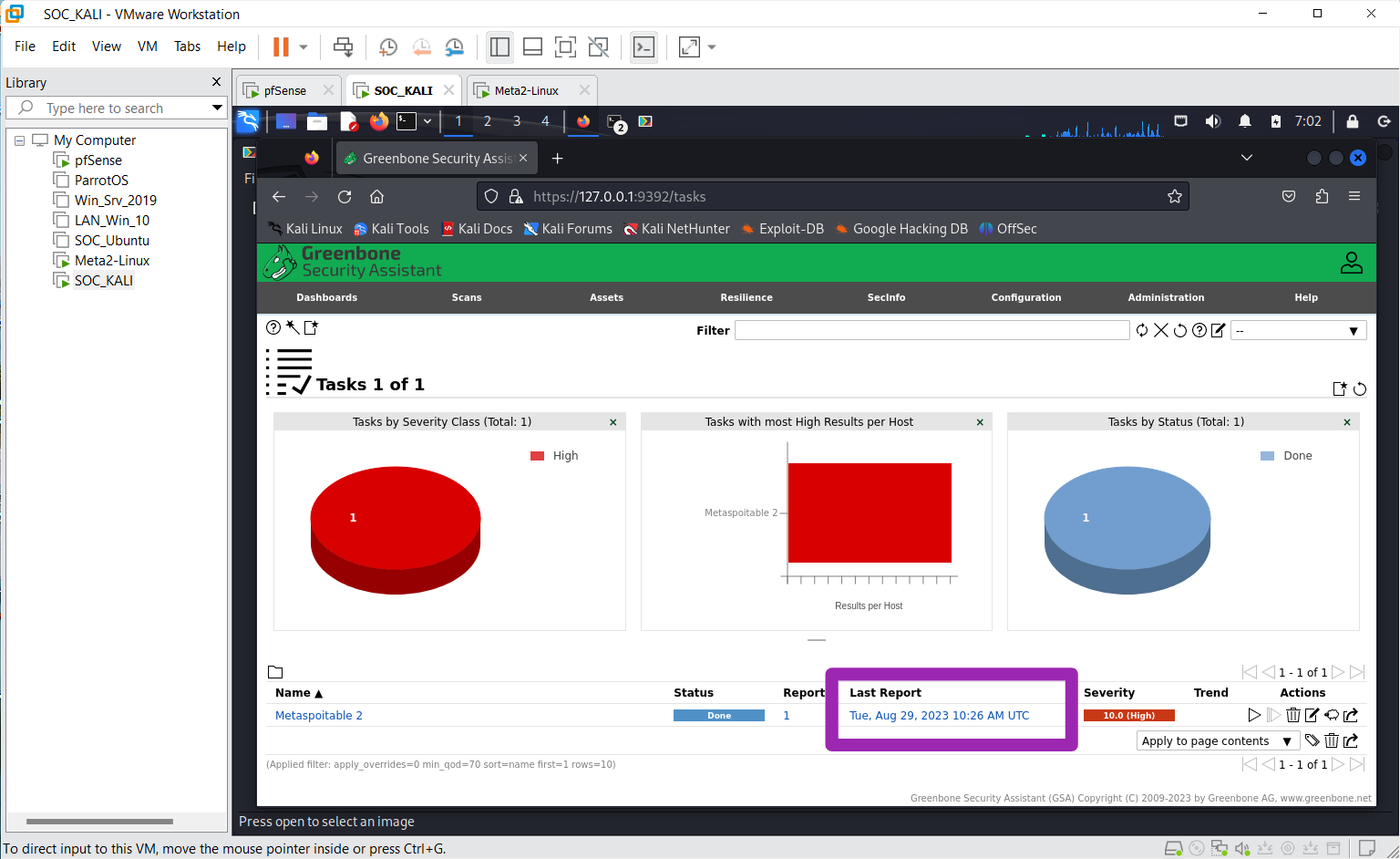Move page contents to trashcan in bulk action row
The image size is (1400, 859).
point(1332,740)
